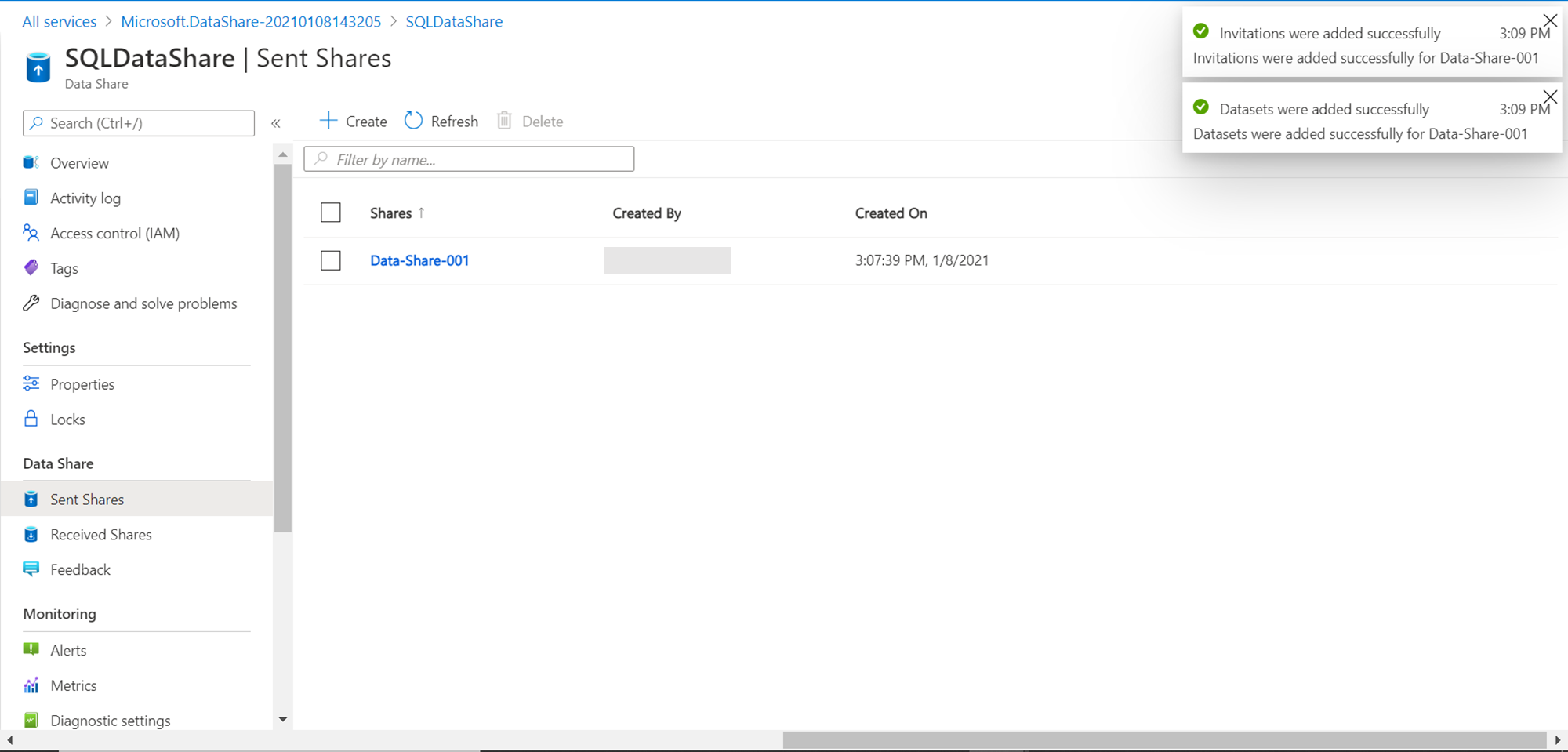Click SQLDataShare breadcrumb link
This screenshot has width=1568, height=752.
pyautogui.click(x=454, y=21)
